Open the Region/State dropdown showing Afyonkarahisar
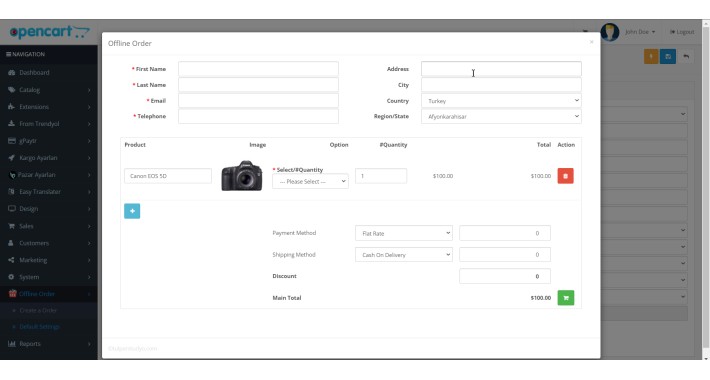710x380 pixels. coord(501,116)
